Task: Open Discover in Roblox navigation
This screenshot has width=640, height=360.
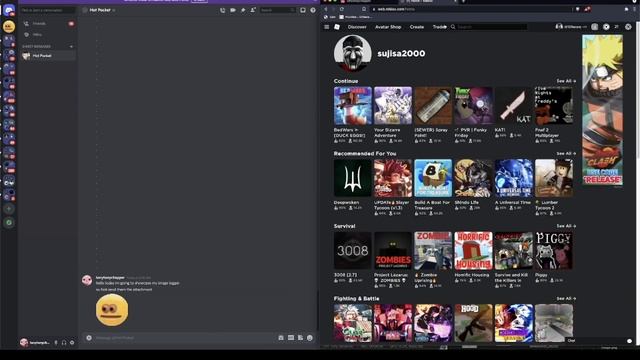Action: [357, 27]
